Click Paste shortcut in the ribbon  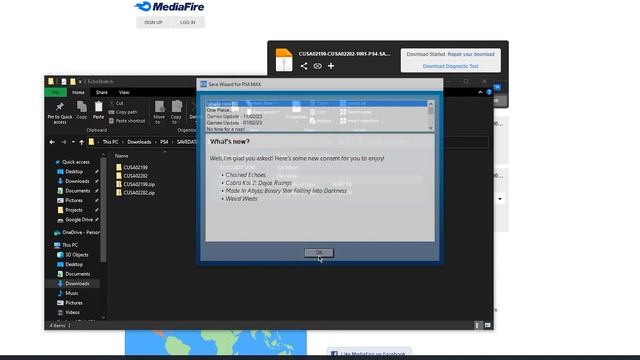127,121
